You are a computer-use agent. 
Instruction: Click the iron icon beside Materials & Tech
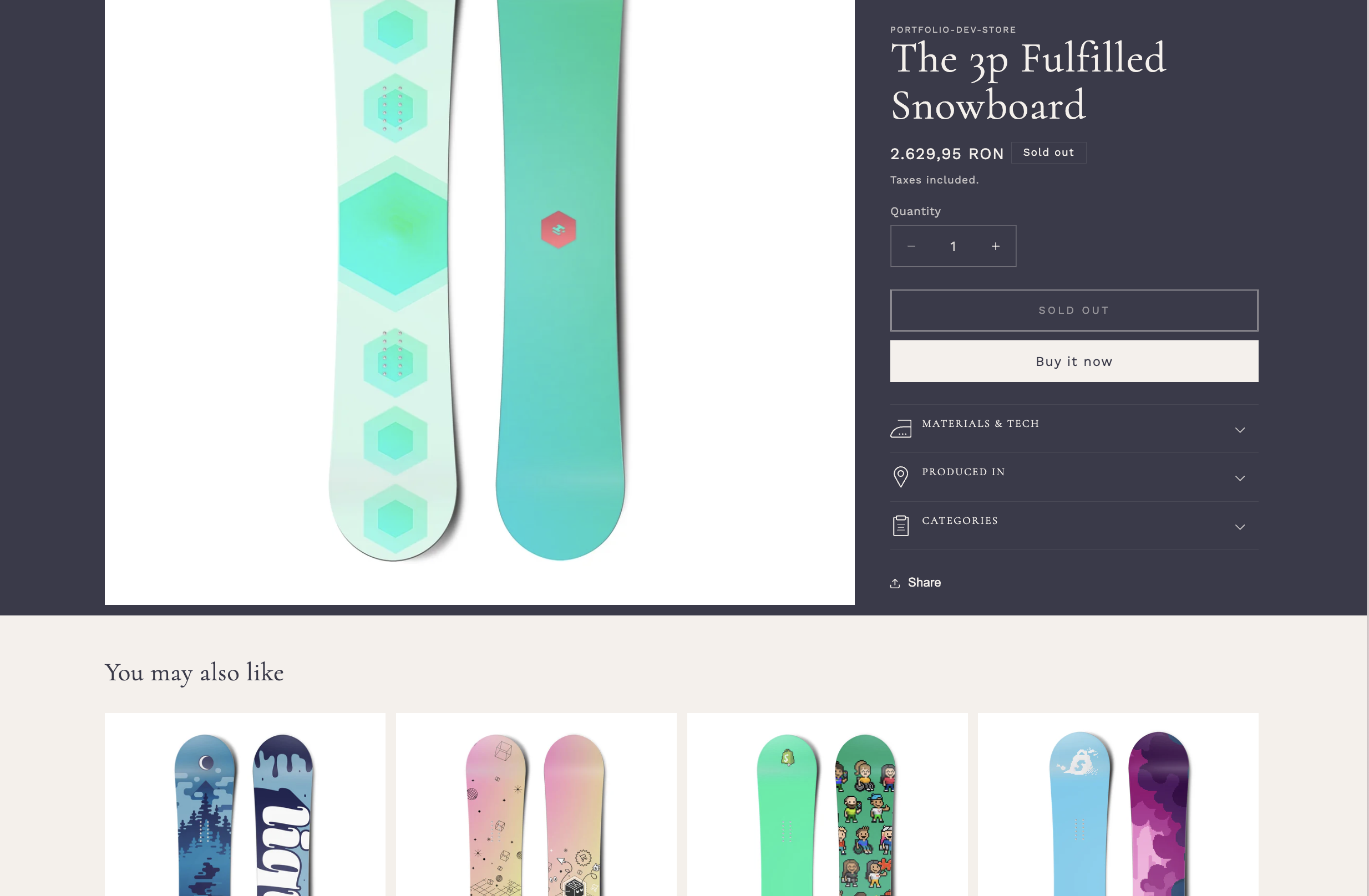tap(901, 429)
